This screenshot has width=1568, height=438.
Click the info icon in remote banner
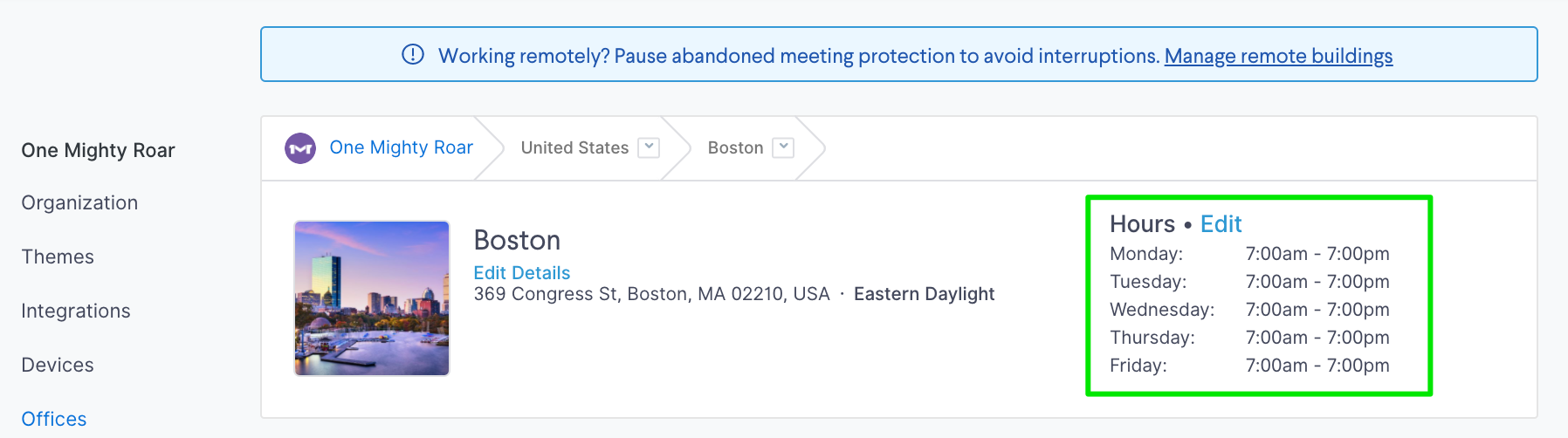[x=412, y=55]
